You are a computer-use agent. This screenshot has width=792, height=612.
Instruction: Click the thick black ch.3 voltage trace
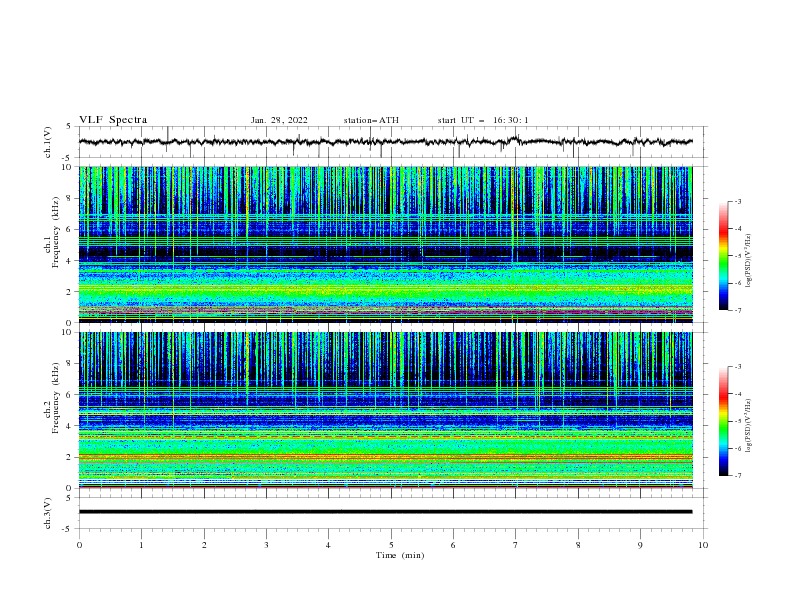[385, 512]
